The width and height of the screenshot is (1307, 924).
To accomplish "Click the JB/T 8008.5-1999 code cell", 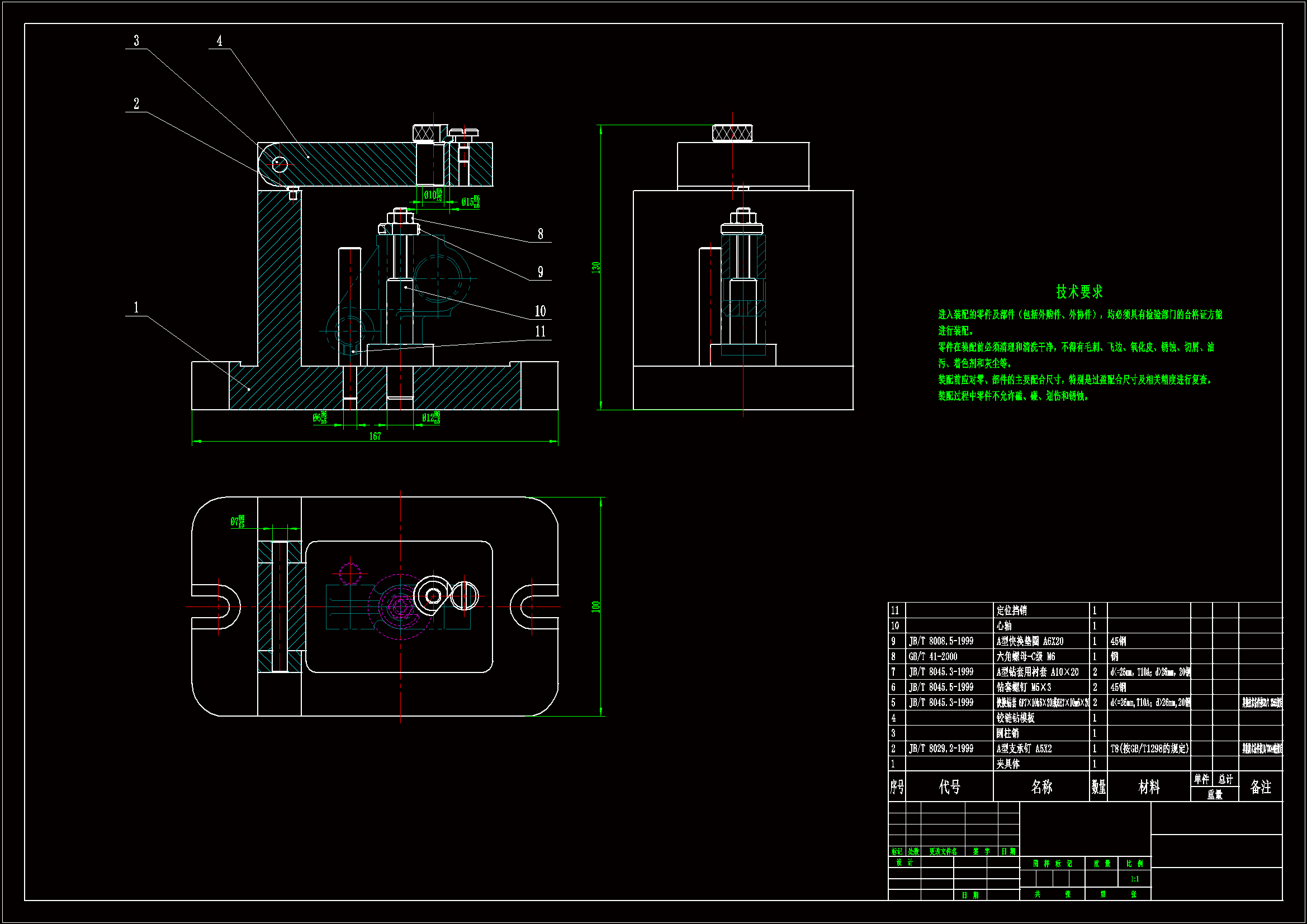I will pos(941,642).
